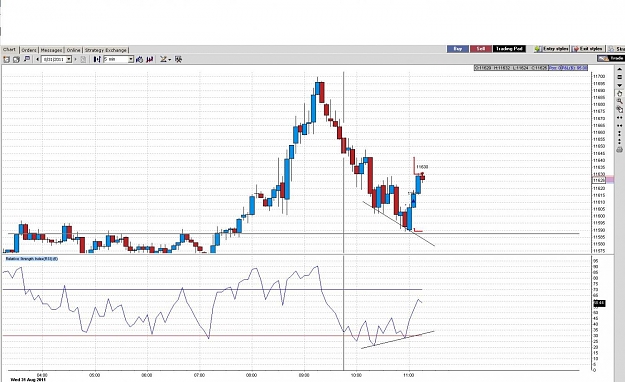Image resolution: width=625 pixels, height=382 pixels.
Task: Click the Relative Strength Index label
Action: tap(31, 259)
